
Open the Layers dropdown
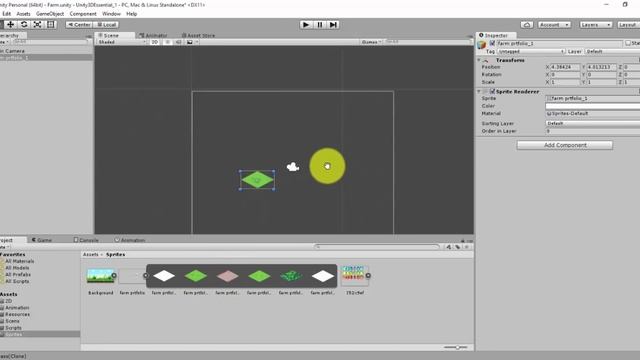tap(596, 25)
